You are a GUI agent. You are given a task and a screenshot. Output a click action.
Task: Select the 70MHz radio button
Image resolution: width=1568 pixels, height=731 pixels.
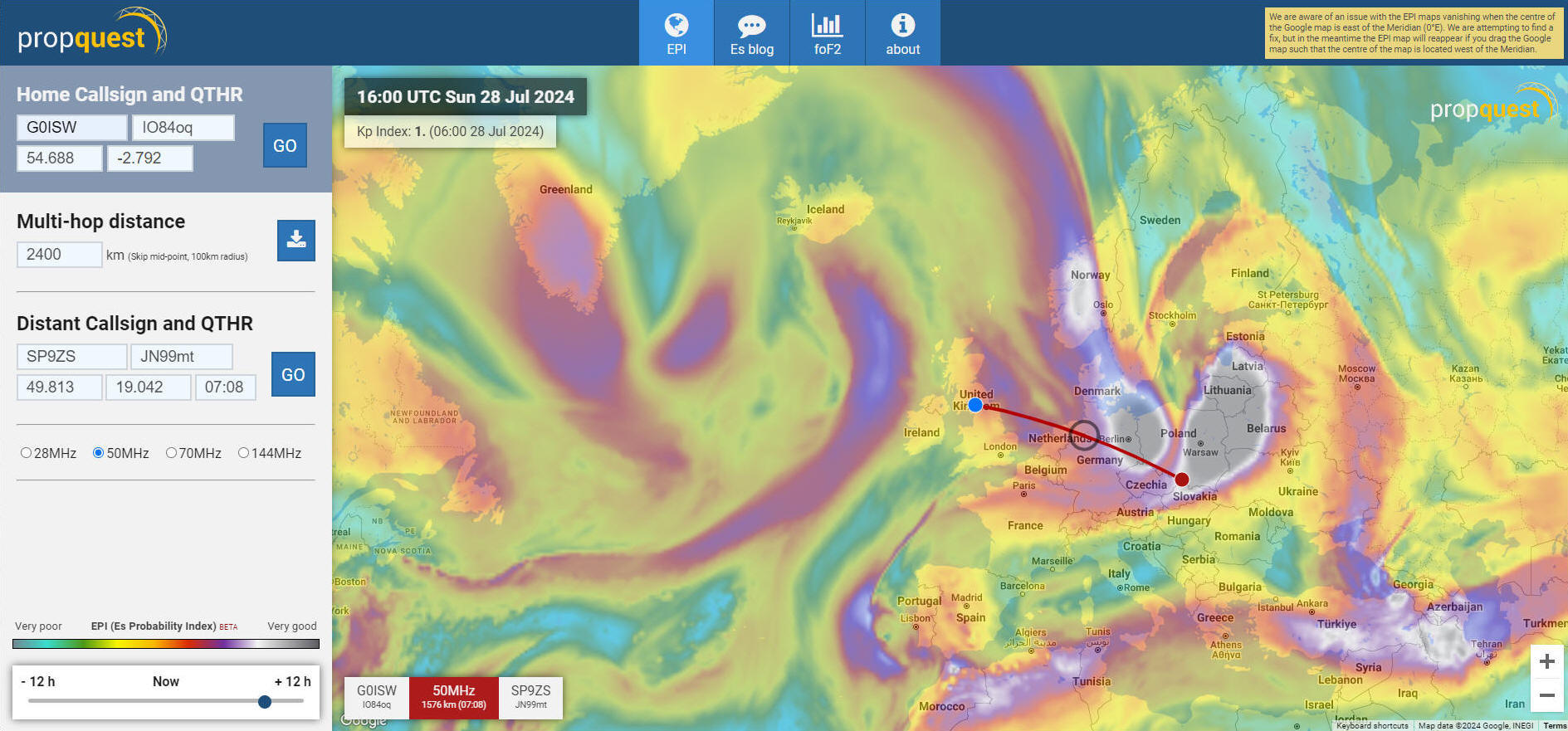171,453
